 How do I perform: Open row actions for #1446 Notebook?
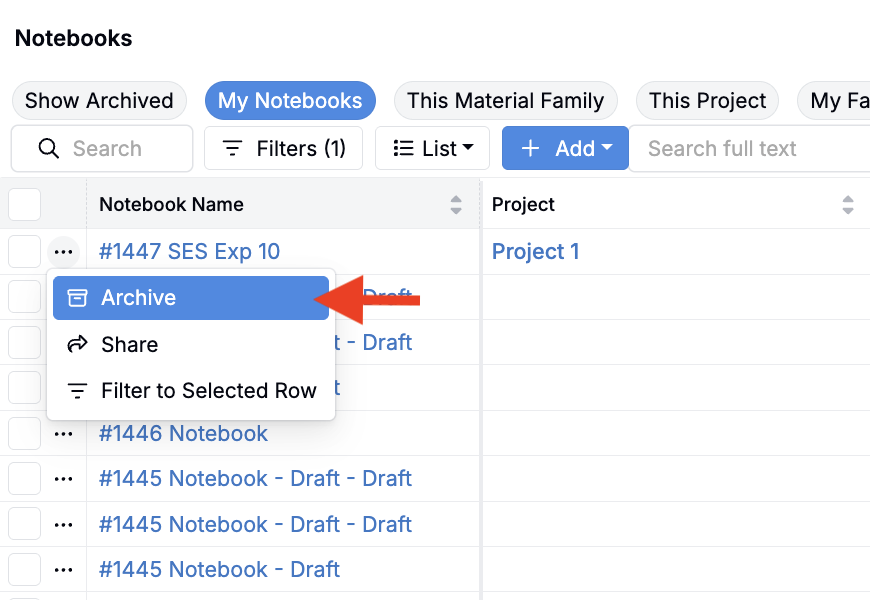coord(64,434)
